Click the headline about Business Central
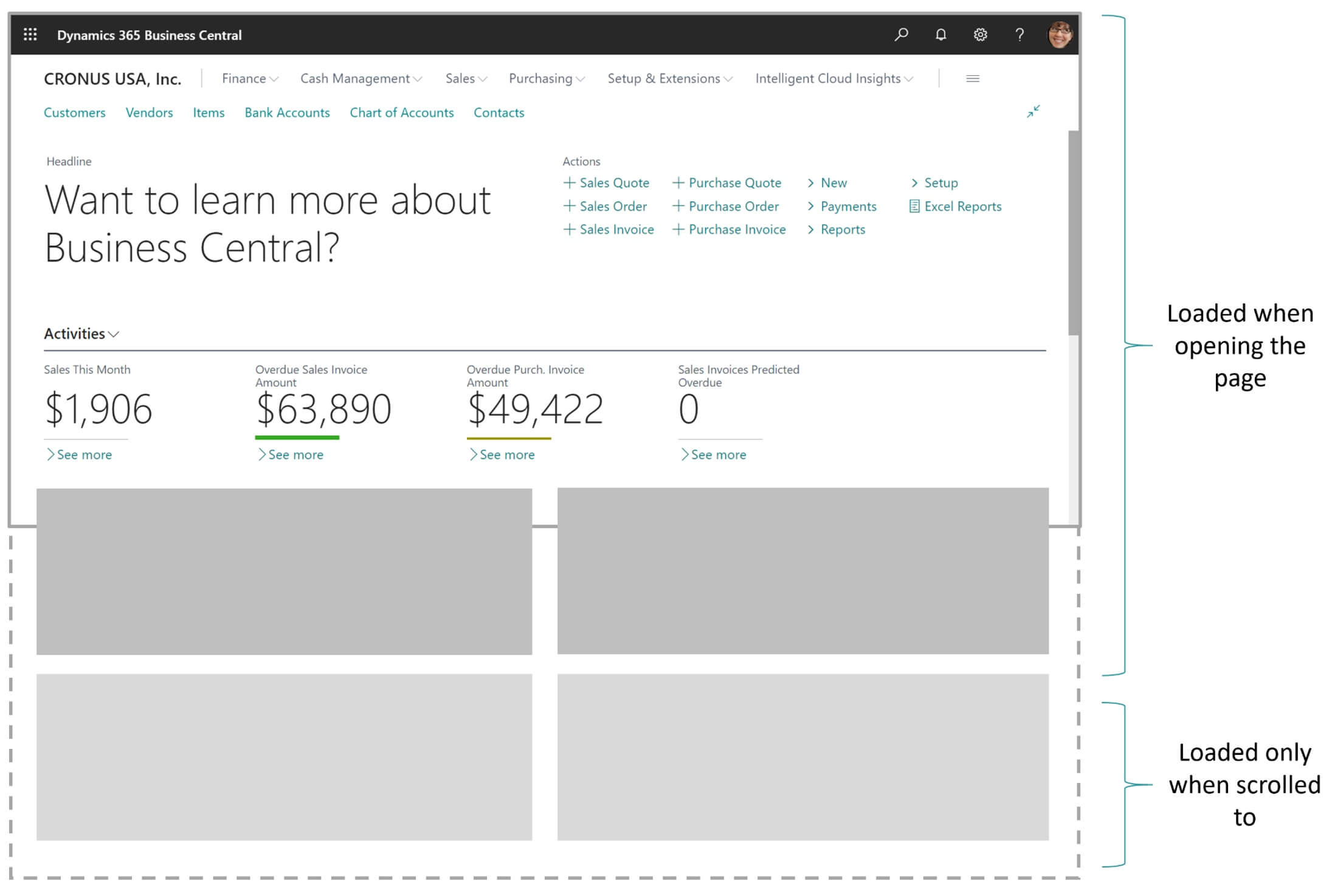 [268, 223]
